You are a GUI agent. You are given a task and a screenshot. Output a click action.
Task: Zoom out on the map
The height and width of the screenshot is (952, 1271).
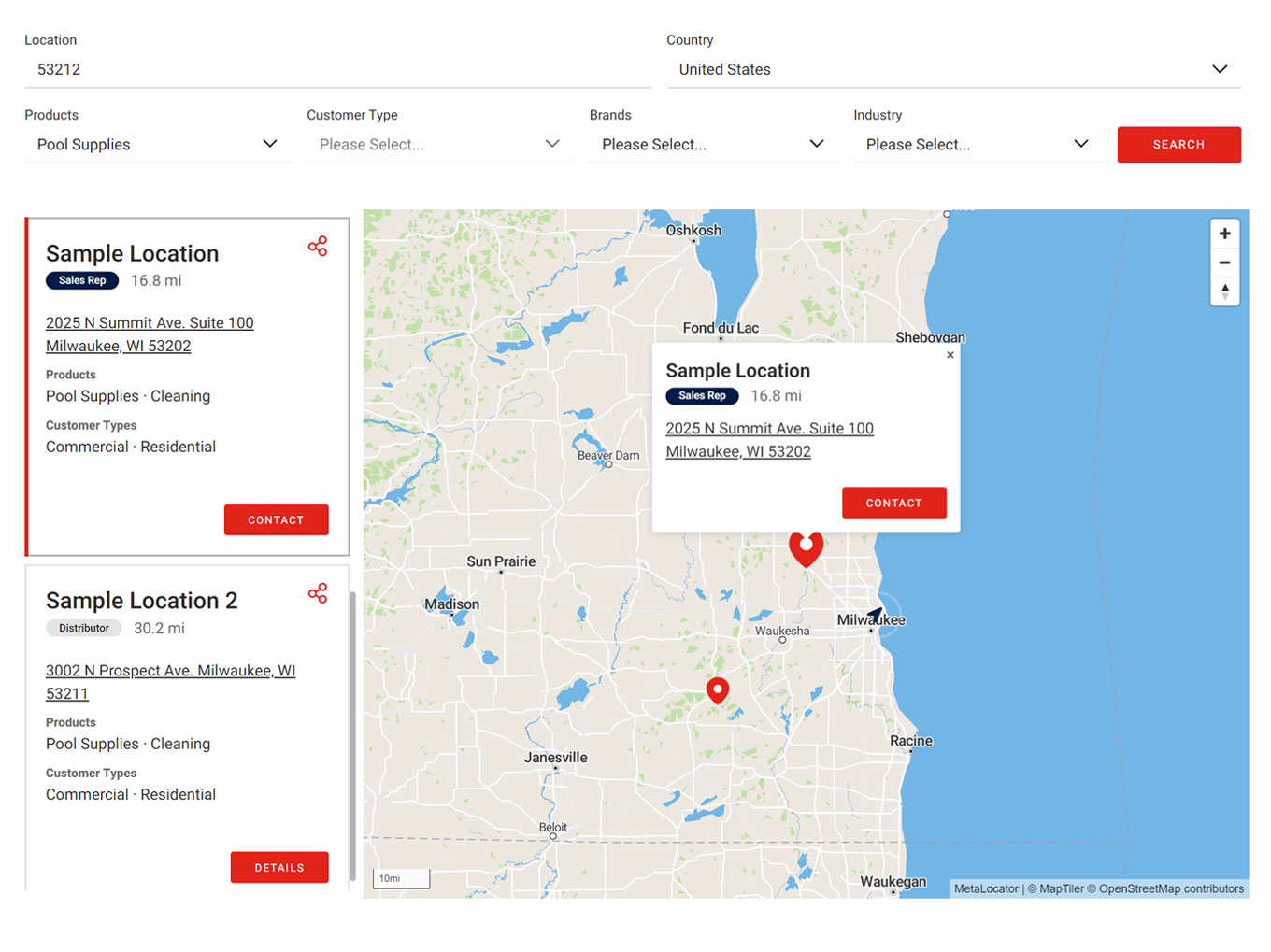1224,263
